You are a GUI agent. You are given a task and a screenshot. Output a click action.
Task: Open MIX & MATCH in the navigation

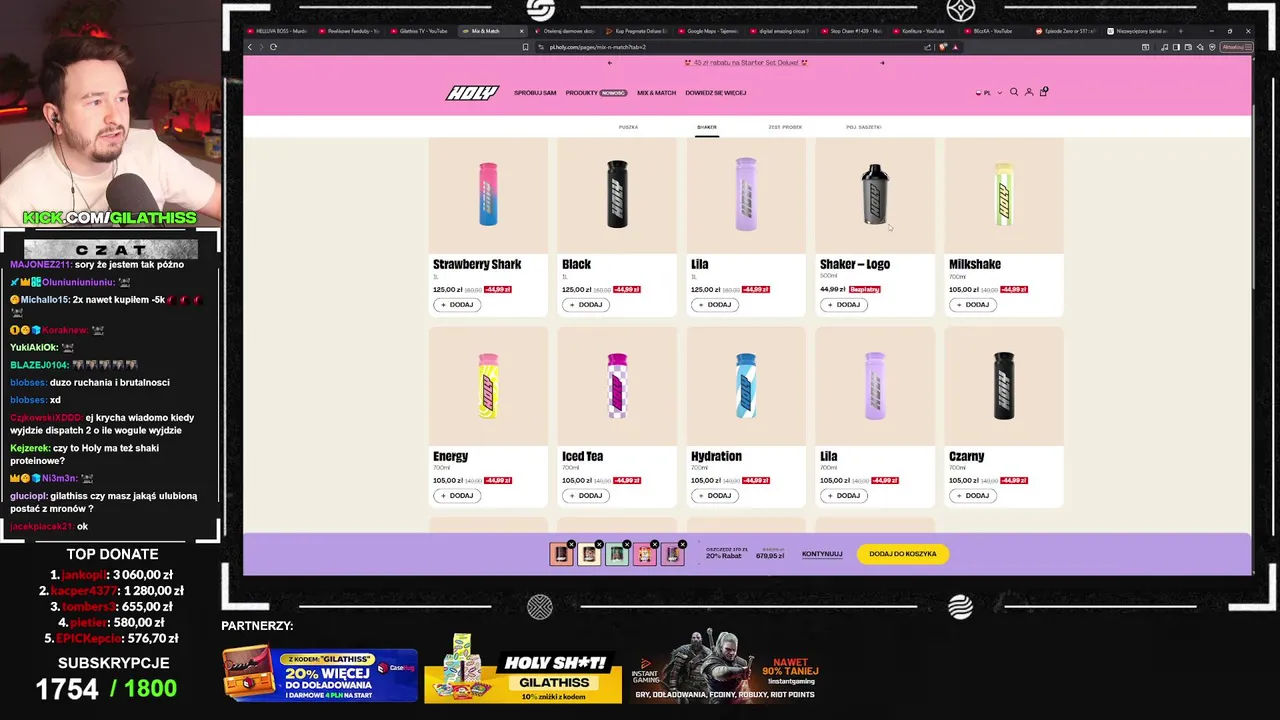click(x=656, y=93)
